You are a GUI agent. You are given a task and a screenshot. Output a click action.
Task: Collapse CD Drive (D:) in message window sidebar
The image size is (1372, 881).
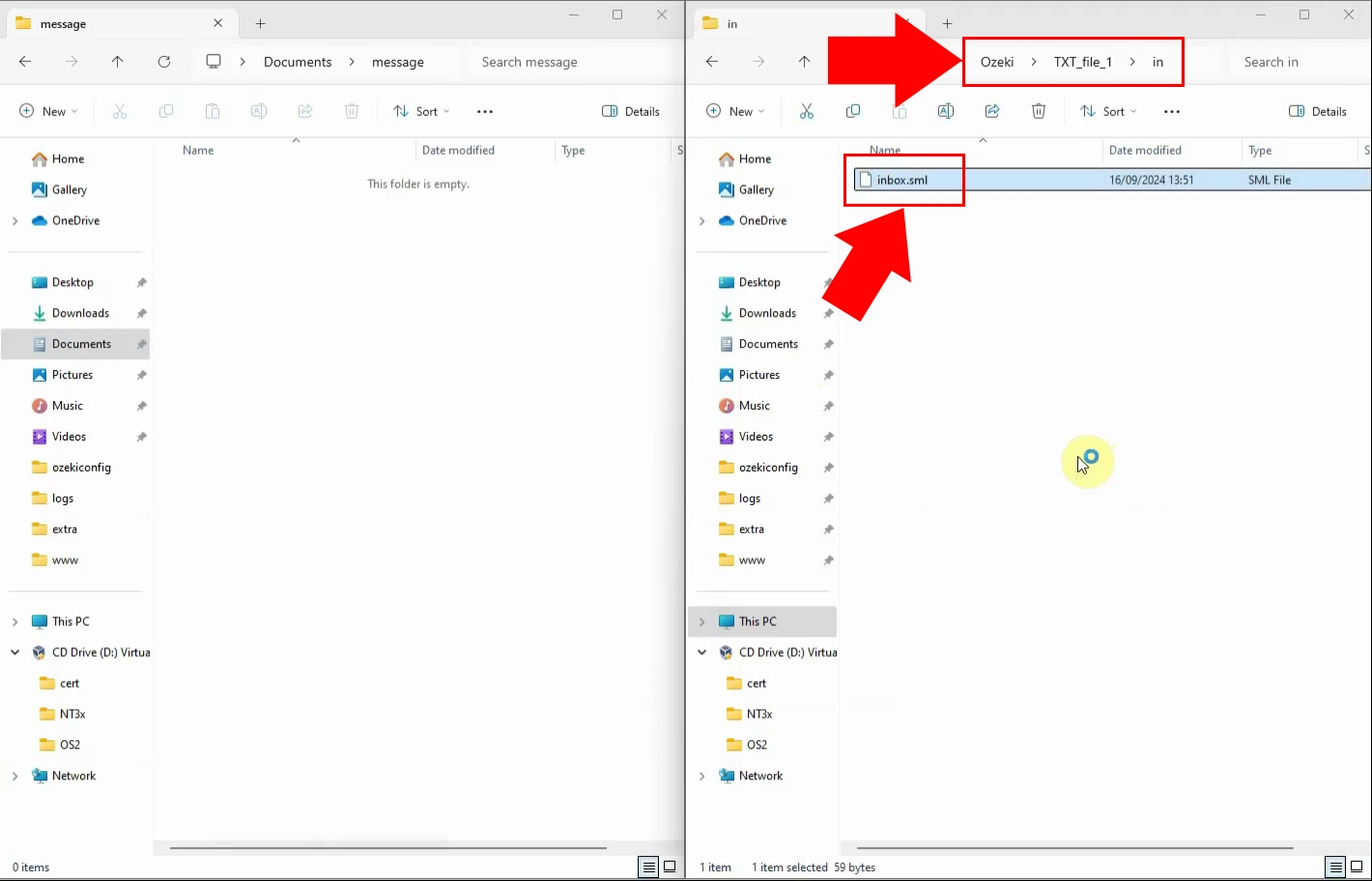click(14, 653)
